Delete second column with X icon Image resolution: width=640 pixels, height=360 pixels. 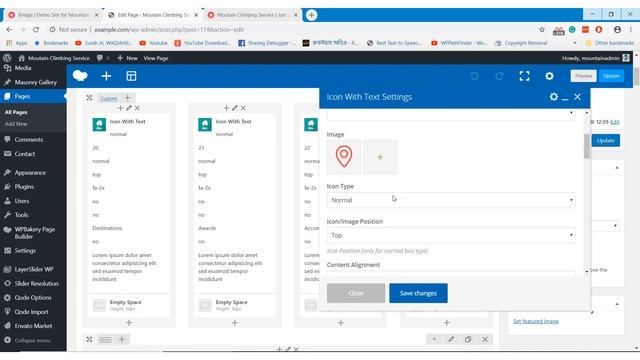243,108
